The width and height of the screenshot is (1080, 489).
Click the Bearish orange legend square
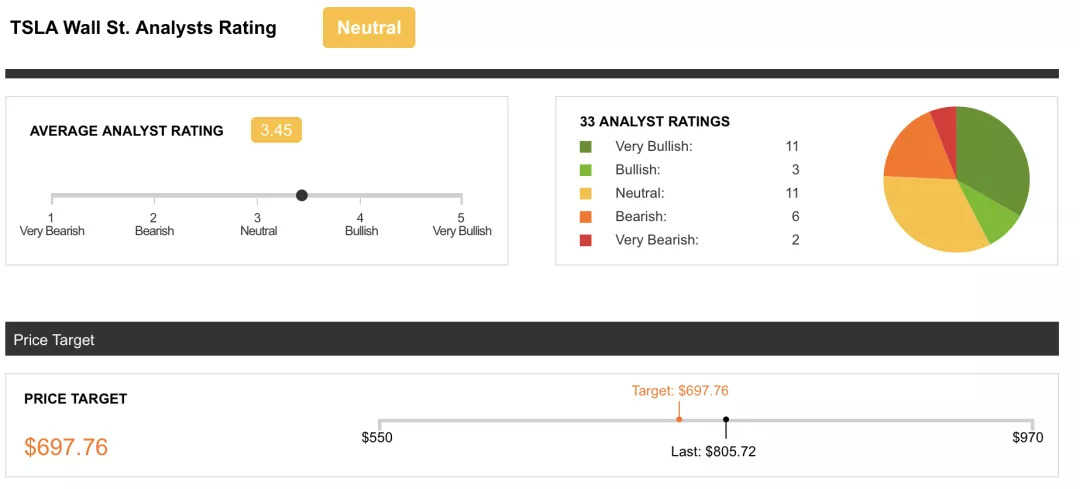click(x=586, y=216)
